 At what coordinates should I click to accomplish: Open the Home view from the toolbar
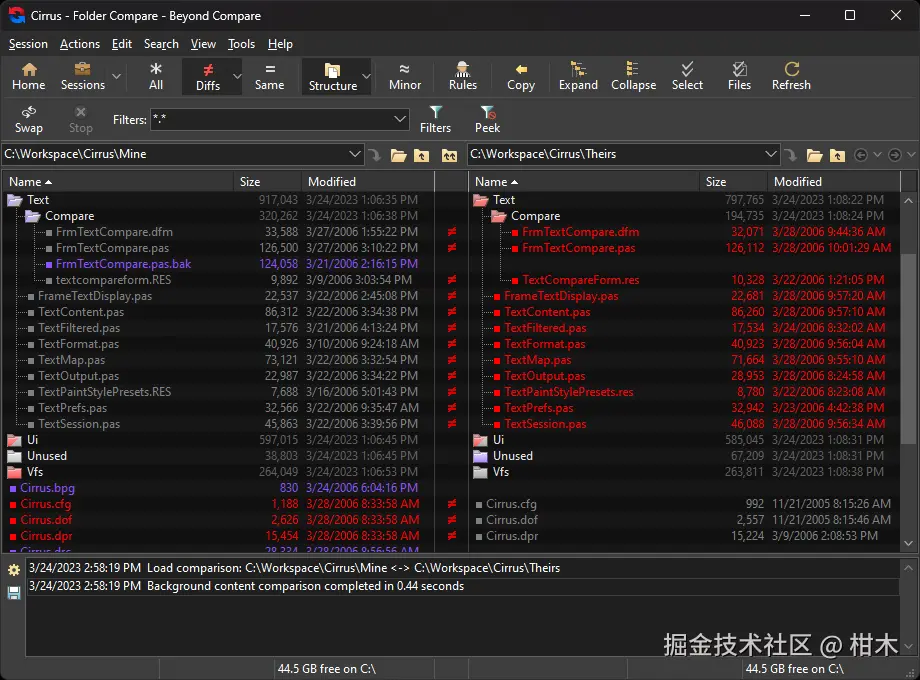click(28, 76)
